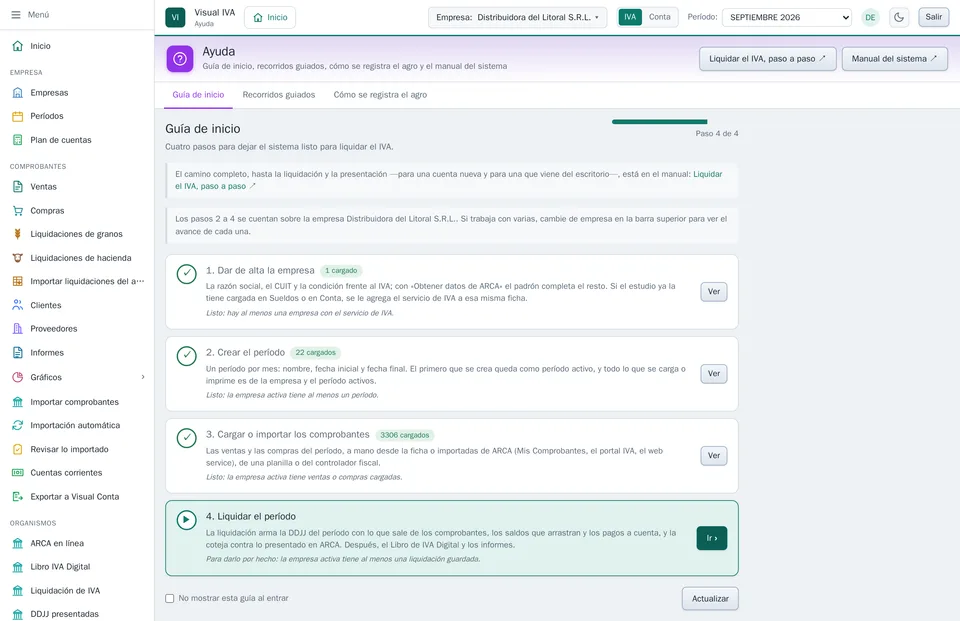Expand the Gráficos submenu chevron

[143, 377]
